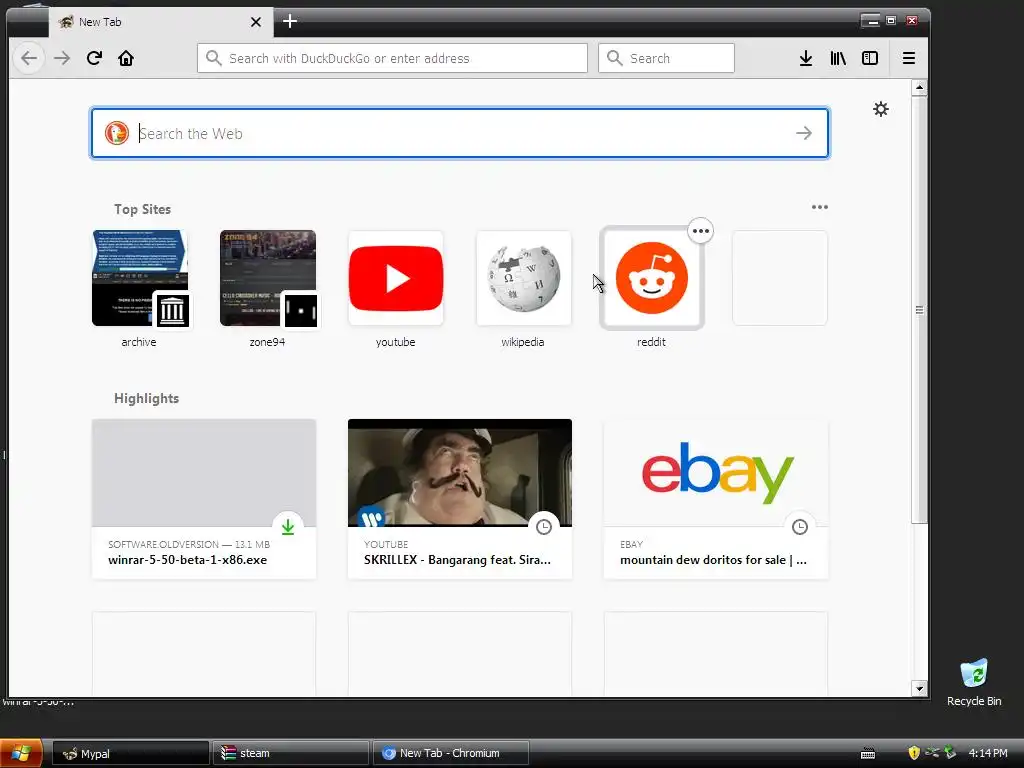Open the SKRILLEX Bangarang highlight card
The height and width of the screenshot is (768, 1024).
pyautogui.click(x=460, y=499)
